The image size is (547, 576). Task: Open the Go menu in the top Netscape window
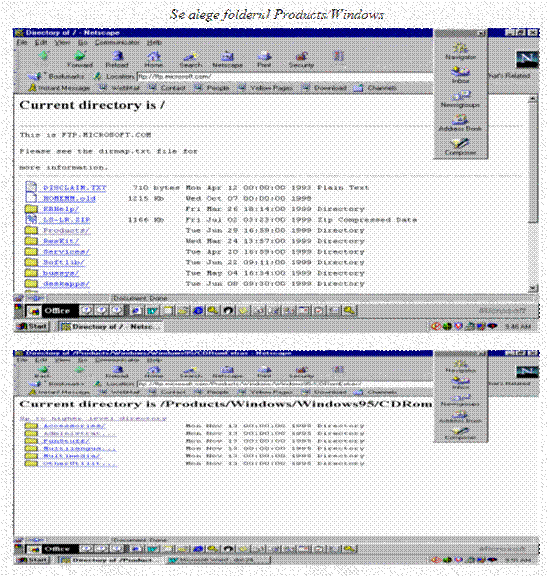pyautogui.click(x=83, y=43)
